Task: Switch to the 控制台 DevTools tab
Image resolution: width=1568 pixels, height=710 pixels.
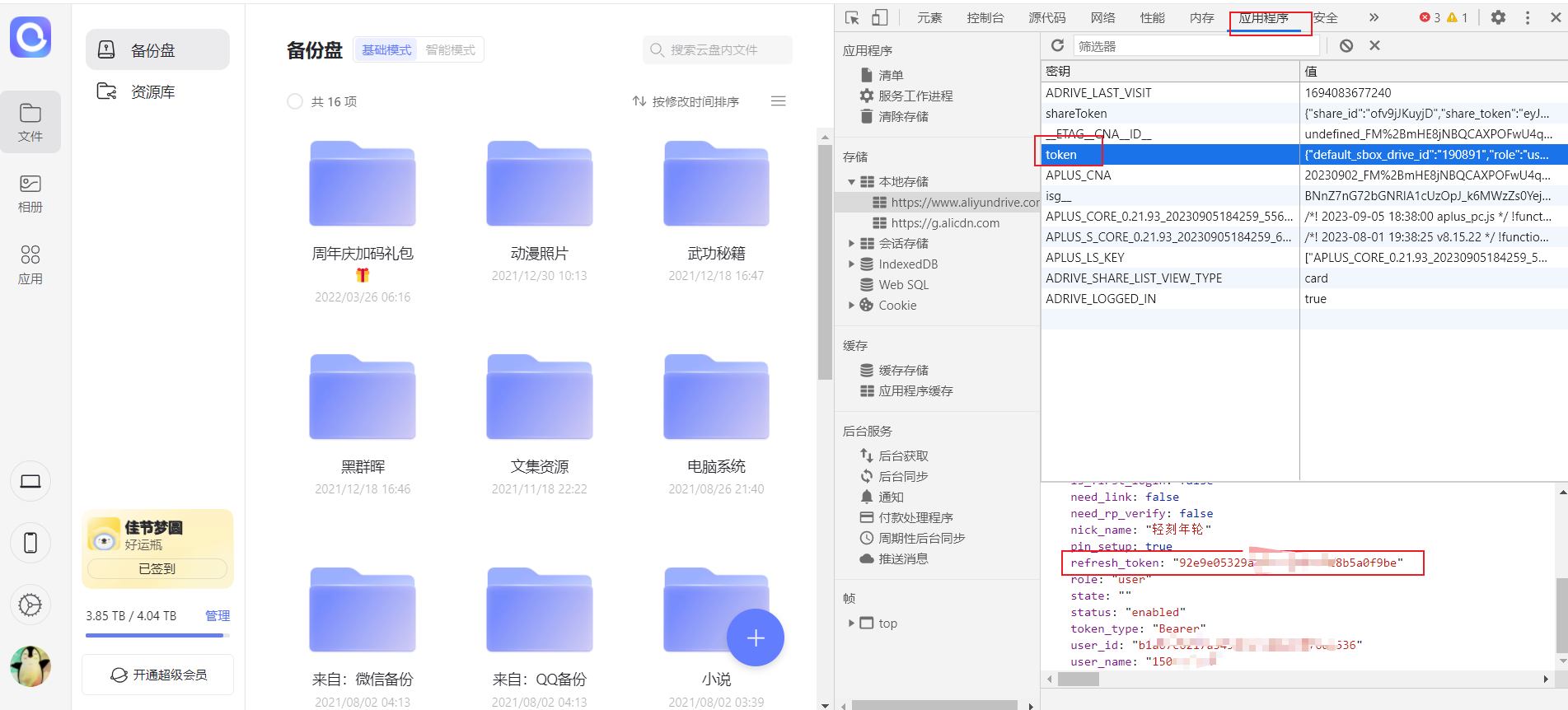Action: (x=985, y=17)
